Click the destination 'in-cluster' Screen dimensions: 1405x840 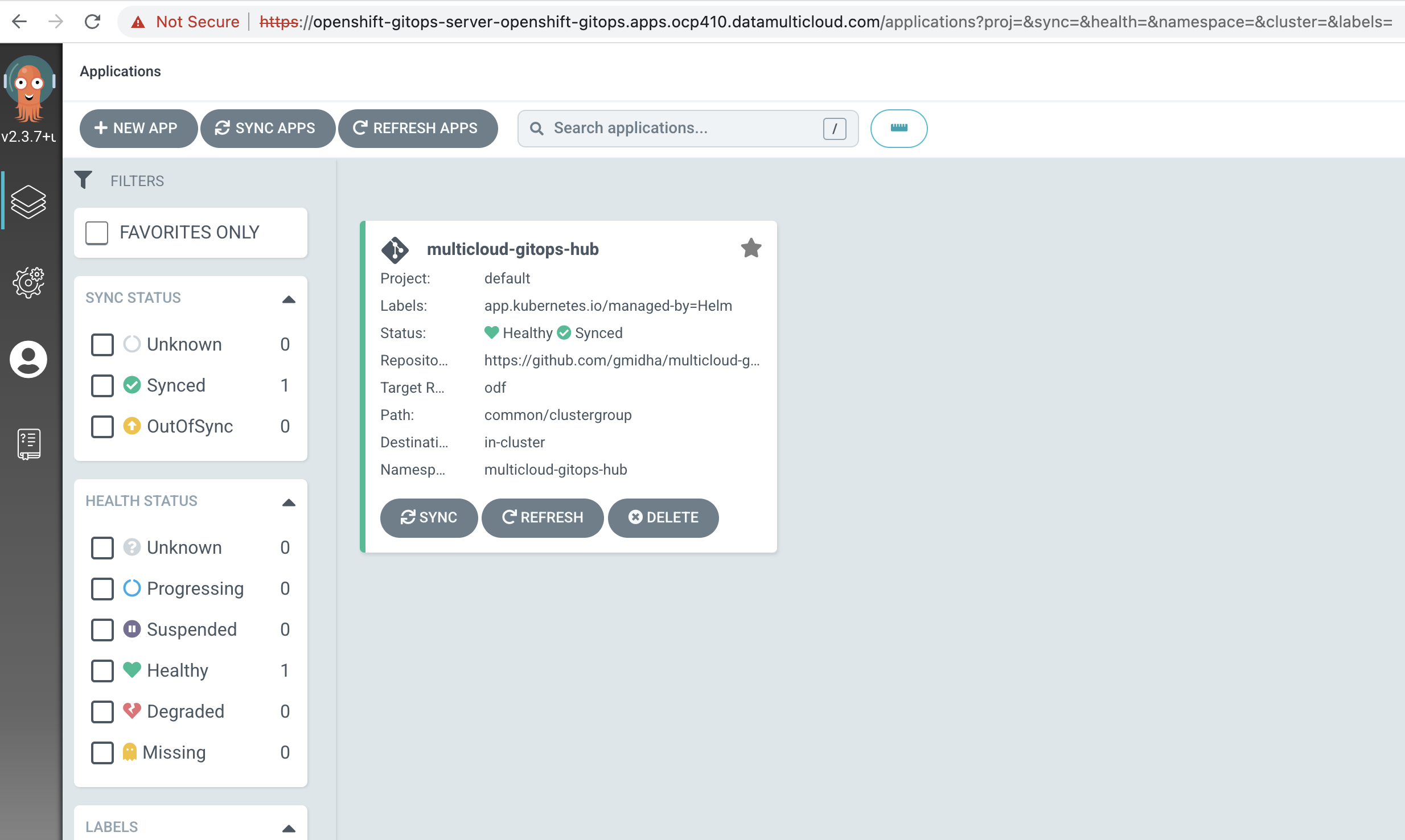514,442
